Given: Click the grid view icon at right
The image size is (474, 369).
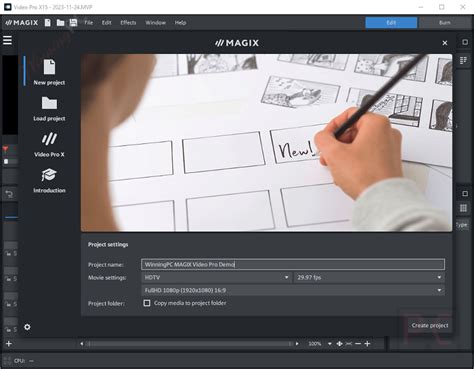Looking at the screenshot, I should point(463,208).
